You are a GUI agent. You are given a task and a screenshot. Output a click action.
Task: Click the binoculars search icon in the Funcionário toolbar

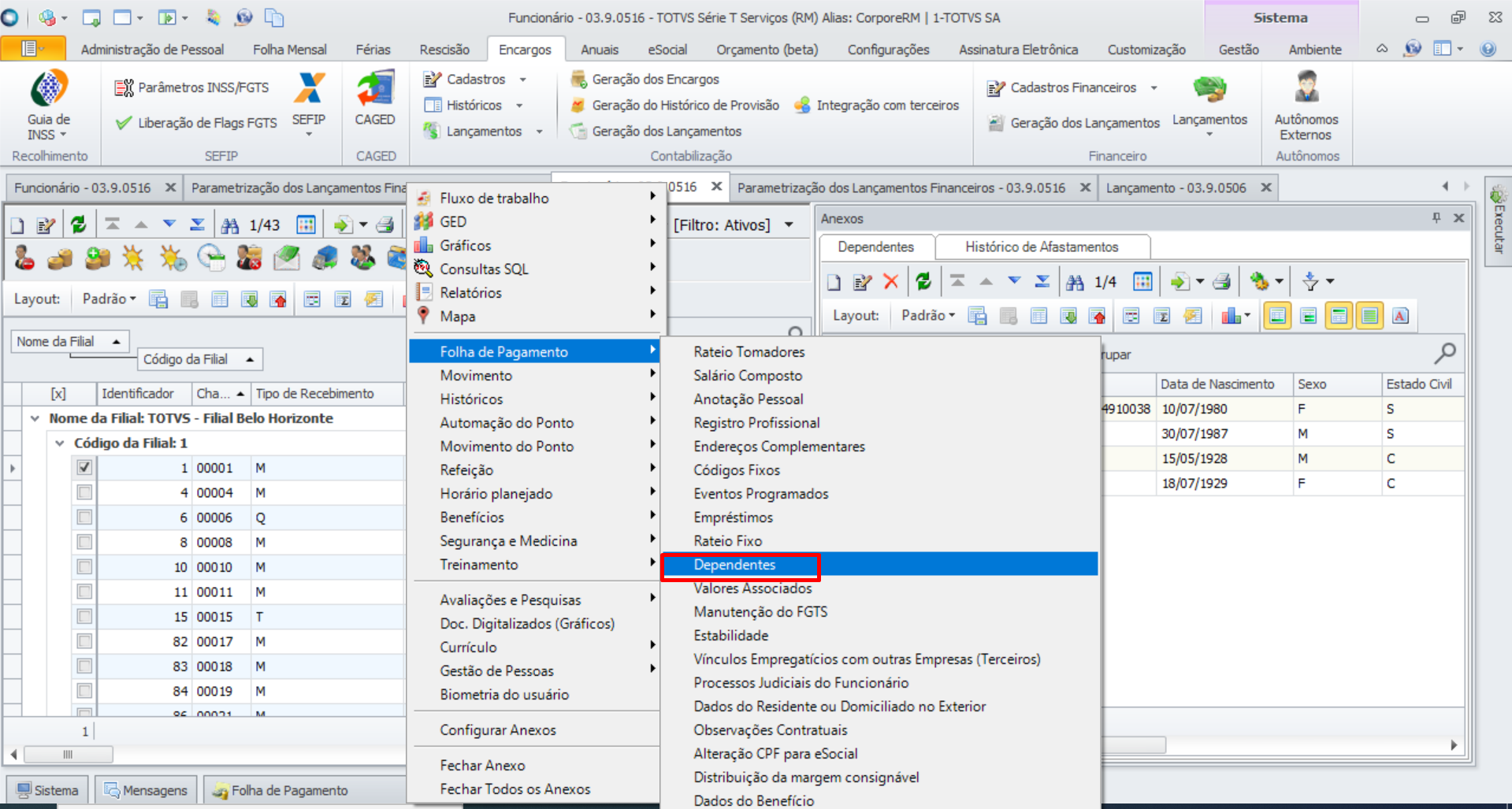pos(230,225)
